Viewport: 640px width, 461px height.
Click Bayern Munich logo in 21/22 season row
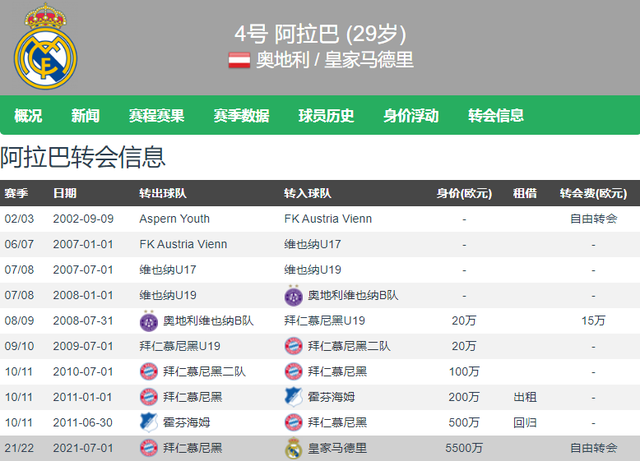click(x=149, y=448)
